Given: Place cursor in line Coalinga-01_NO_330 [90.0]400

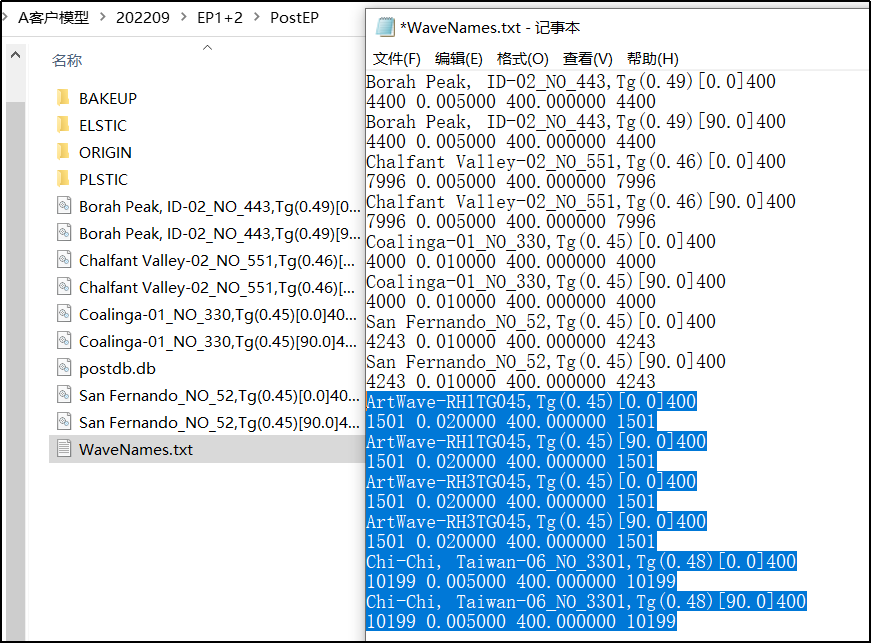Looking at the screenshot, I should 545,282.
